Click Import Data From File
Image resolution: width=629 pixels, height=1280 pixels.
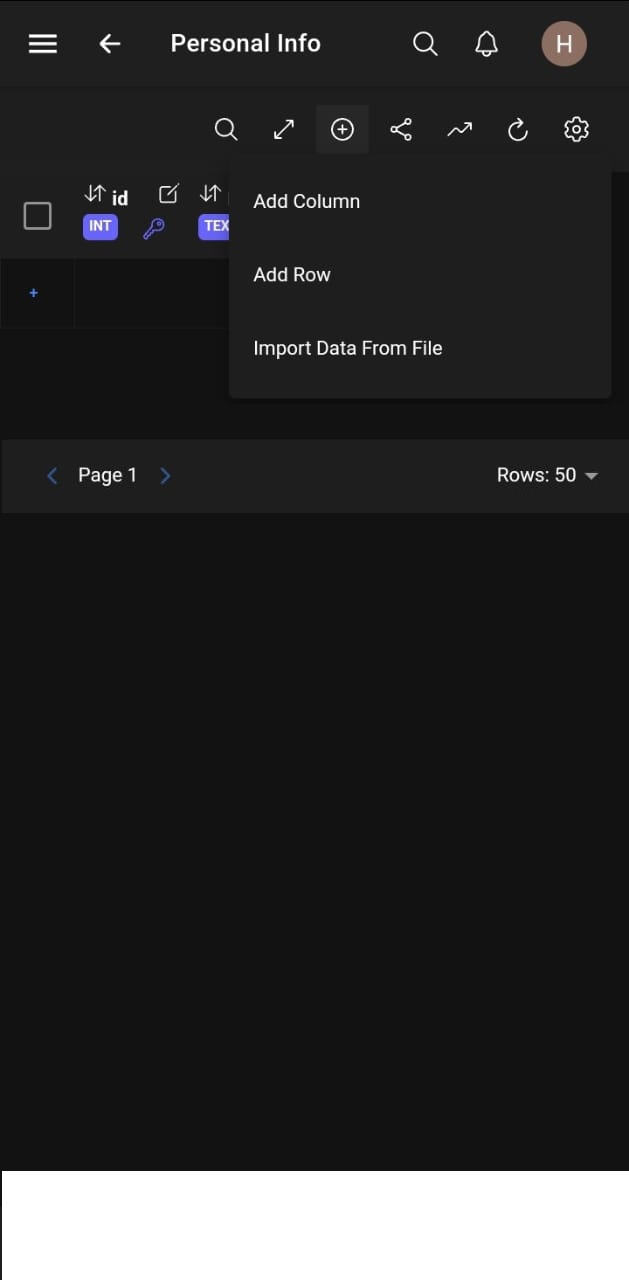coord(348,348)
